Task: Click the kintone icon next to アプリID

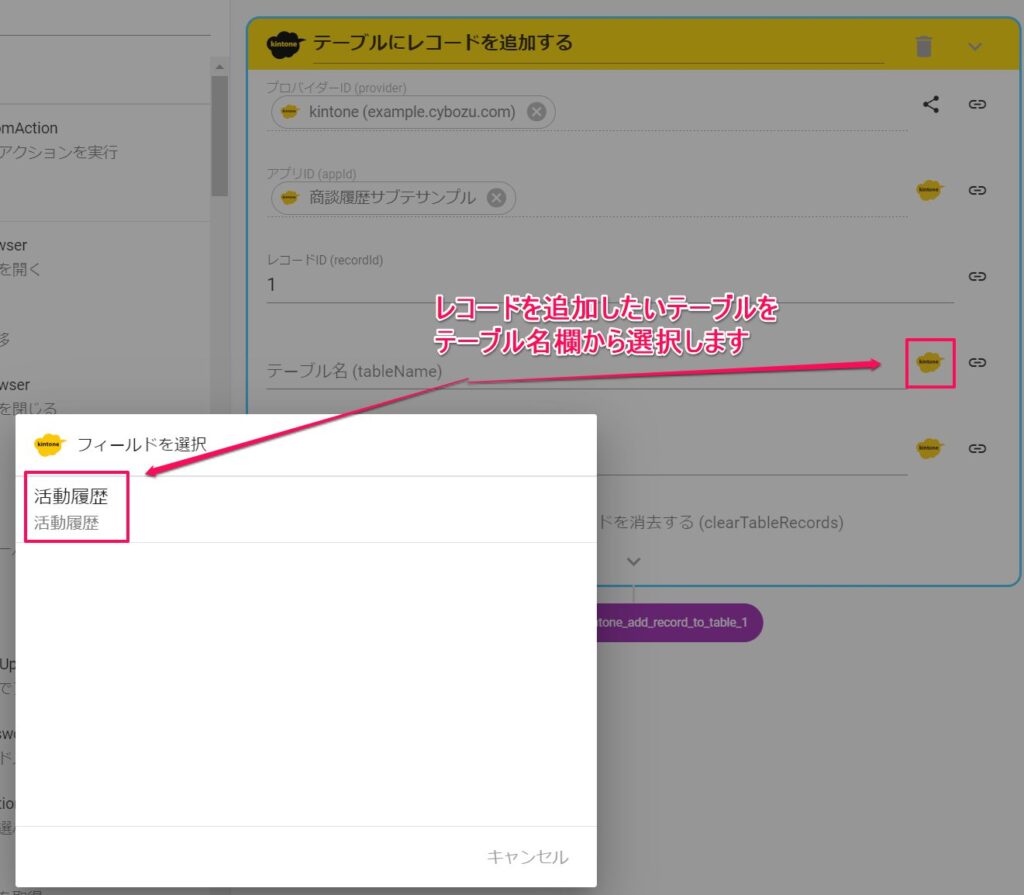Action: (929, 190)
